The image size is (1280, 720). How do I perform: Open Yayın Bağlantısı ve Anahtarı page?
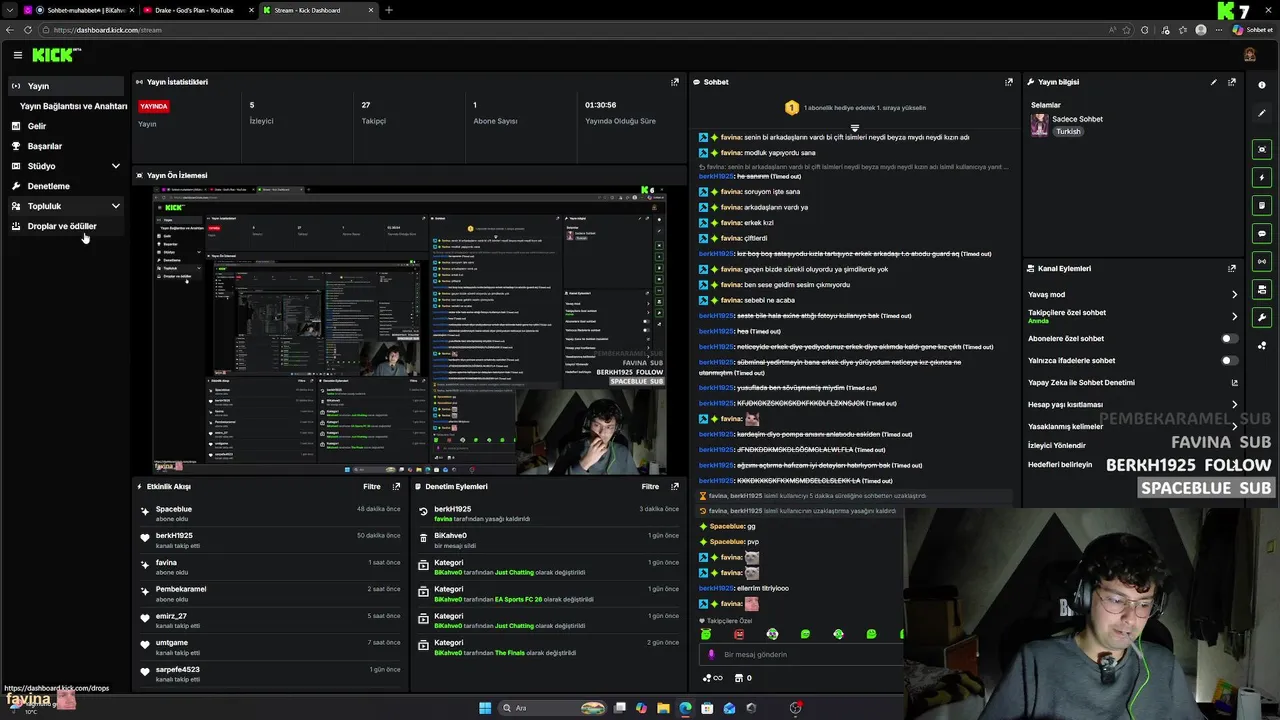pyautogui.click(x=74, y=106)
